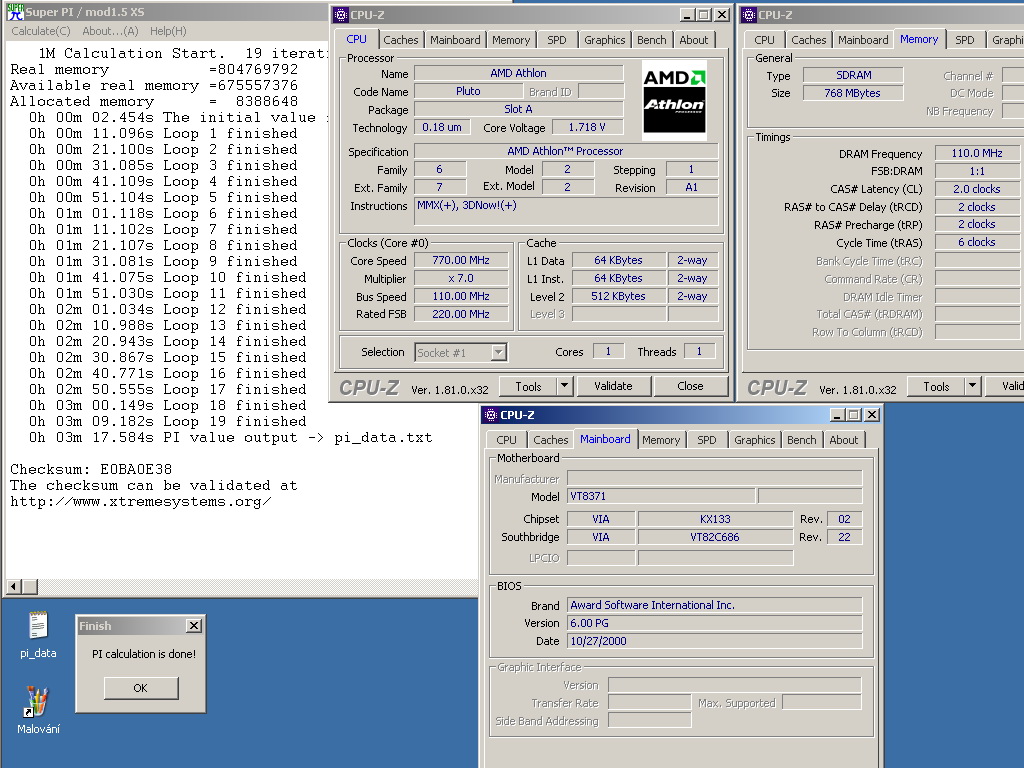The image size is (1024, 768).
Task: Click Tools button in CPU window
Action: (x=528, y=386)
